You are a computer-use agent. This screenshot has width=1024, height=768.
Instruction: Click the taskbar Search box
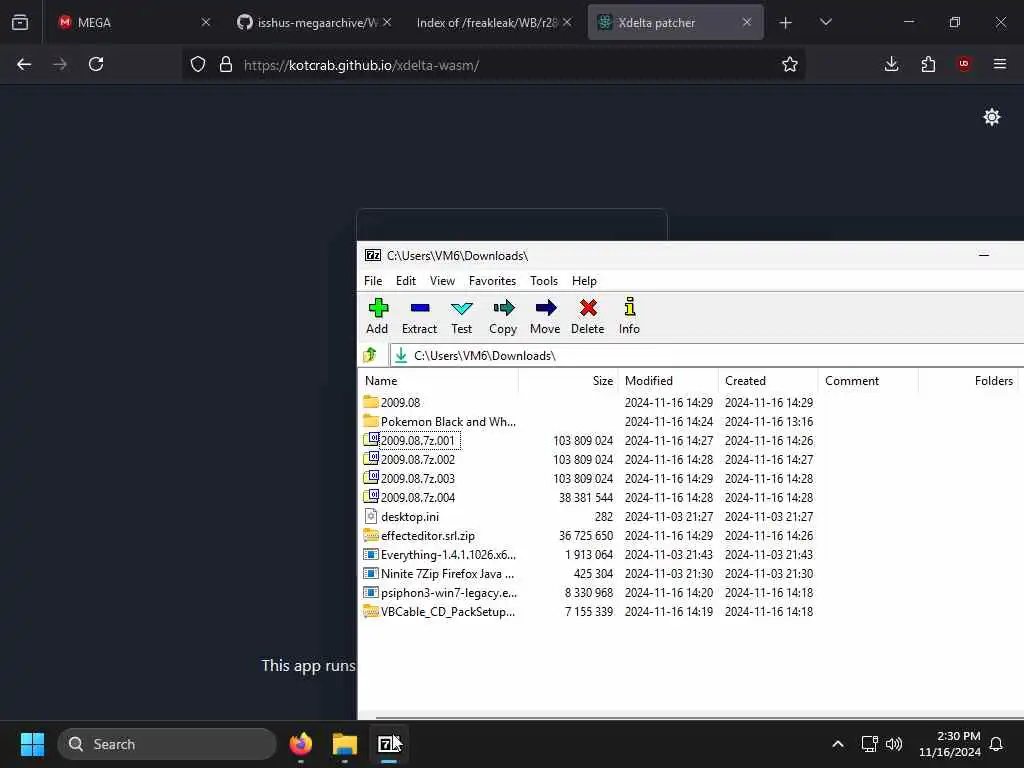click(x=167, y=744)
